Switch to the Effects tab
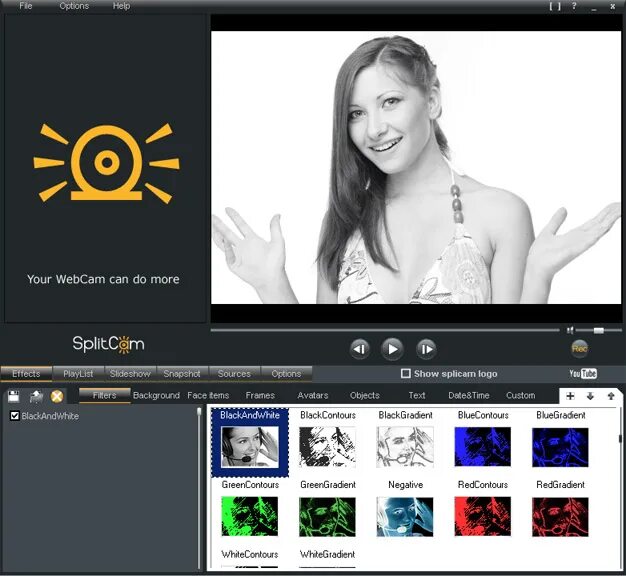This screenshot has width=626, height=576. 26,374
